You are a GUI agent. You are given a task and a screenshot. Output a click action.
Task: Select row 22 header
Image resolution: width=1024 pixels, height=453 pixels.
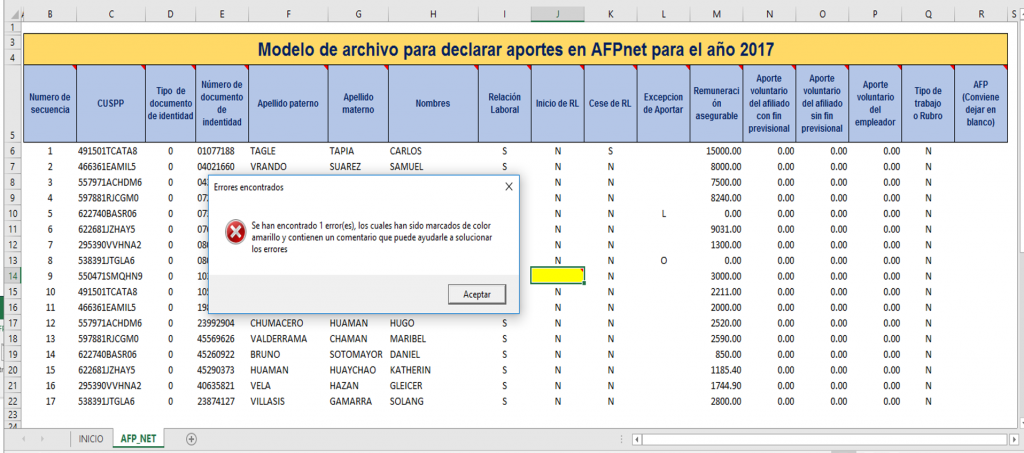pyautogui.click(x=12, y=401)
